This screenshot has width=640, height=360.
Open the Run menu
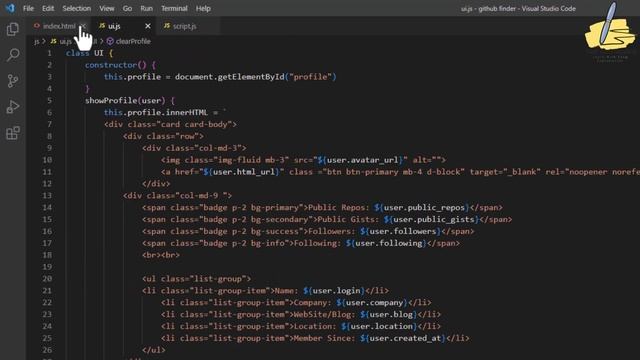tap(147, 8)
